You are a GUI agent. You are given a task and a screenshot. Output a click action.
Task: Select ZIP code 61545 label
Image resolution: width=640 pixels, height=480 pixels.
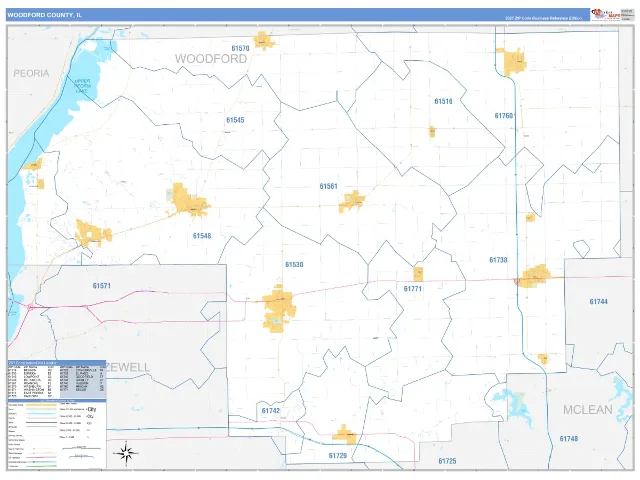tap(235, 120)
